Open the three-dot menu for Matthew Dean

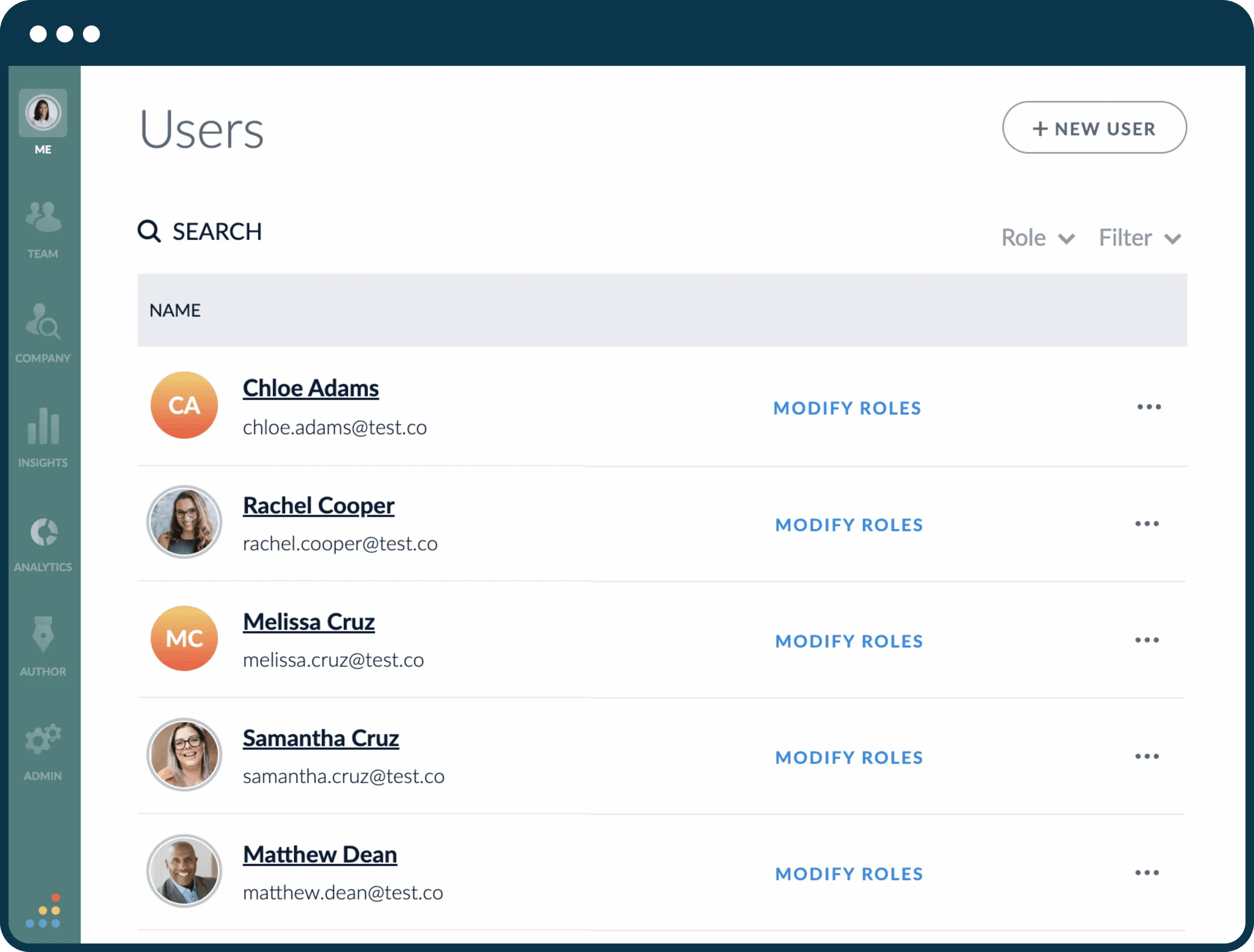(1146, 873)
